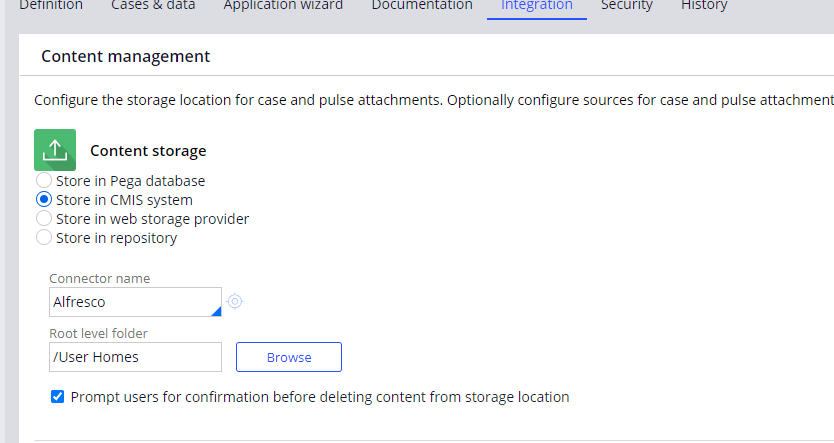This screenshot has height=443, width=834.
Task: Go to the Application wizard tab
Action: point(283,6)
